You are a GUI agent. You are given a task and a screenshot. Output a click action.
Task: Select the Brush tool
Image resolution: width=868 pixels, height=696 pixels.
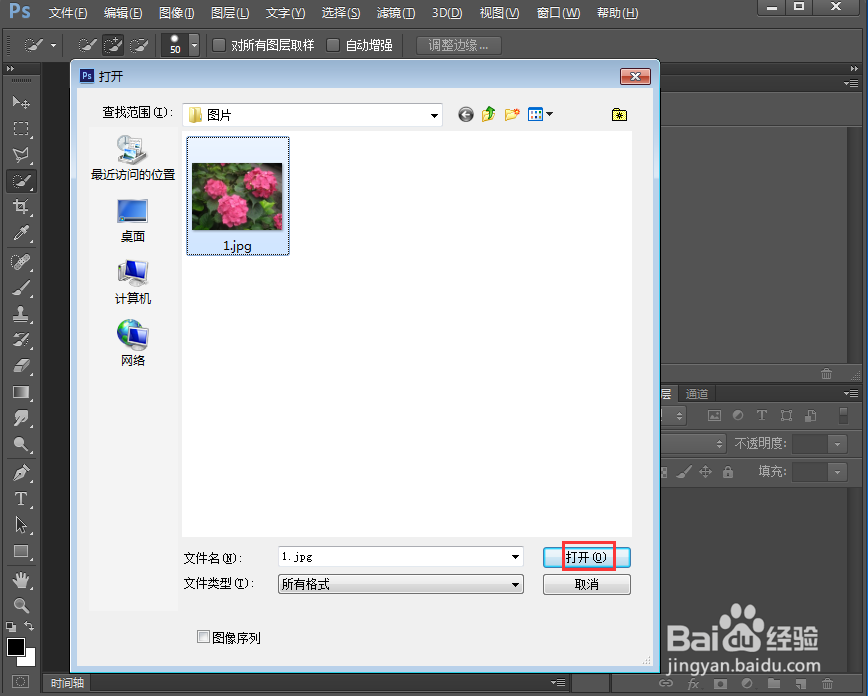click(x=21, y=288)
